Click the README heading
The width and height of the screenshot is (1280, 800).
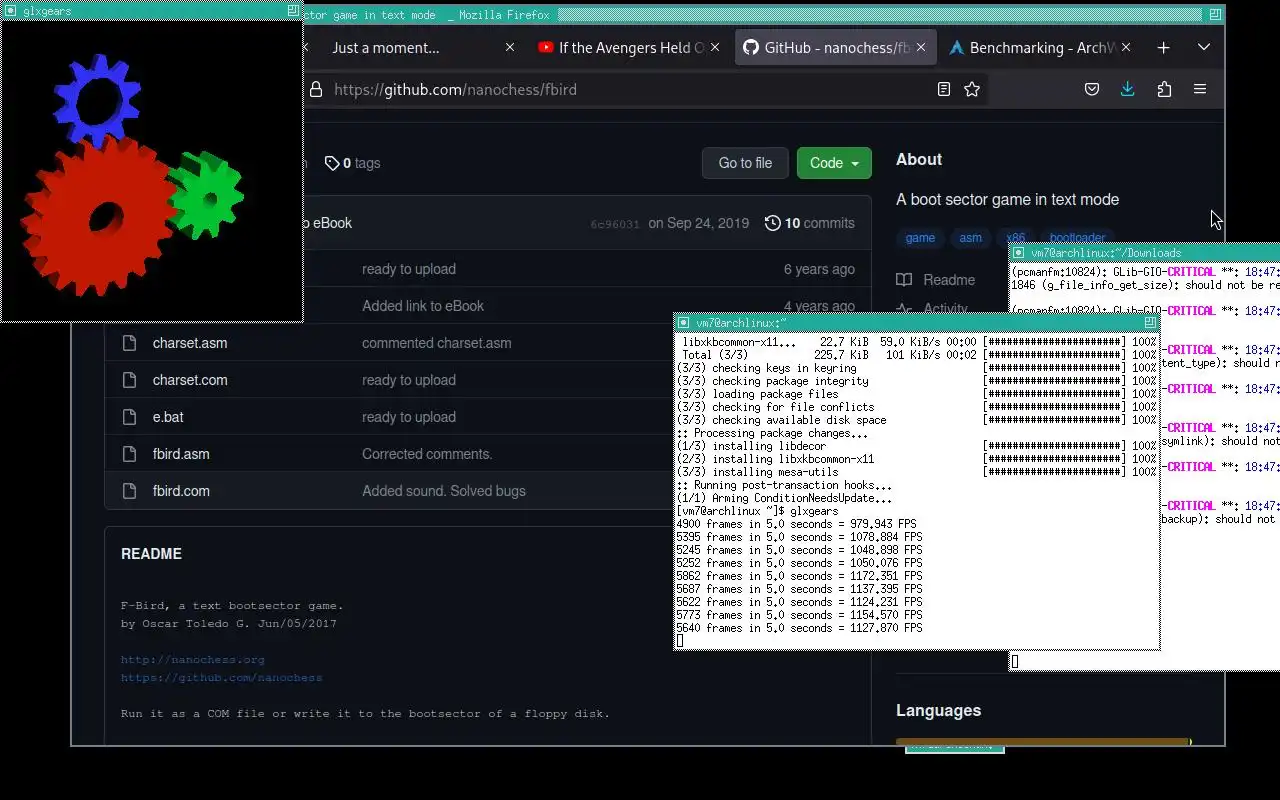click(151, 554)
